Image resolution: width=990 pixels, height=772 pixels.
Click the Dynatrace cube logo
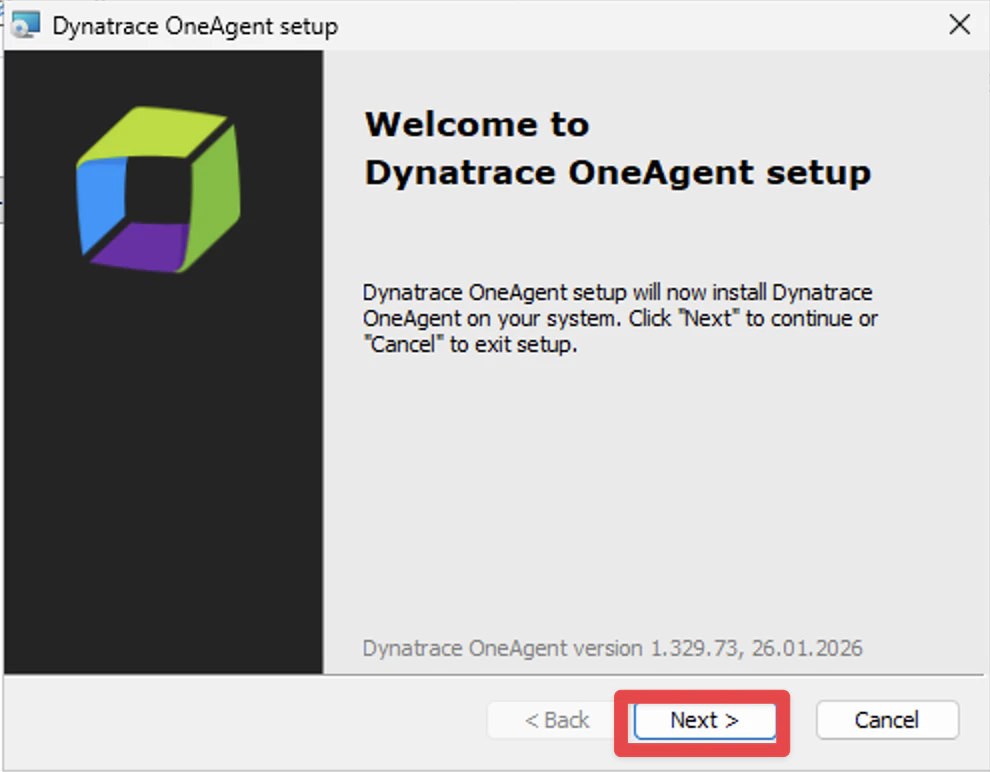158,189
